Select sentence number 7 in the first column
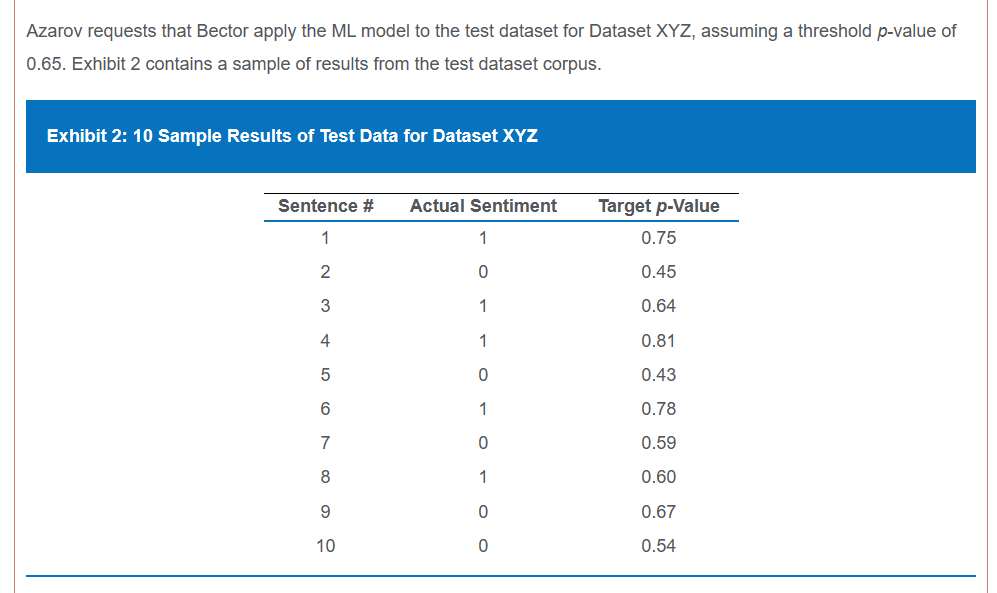 325,443
